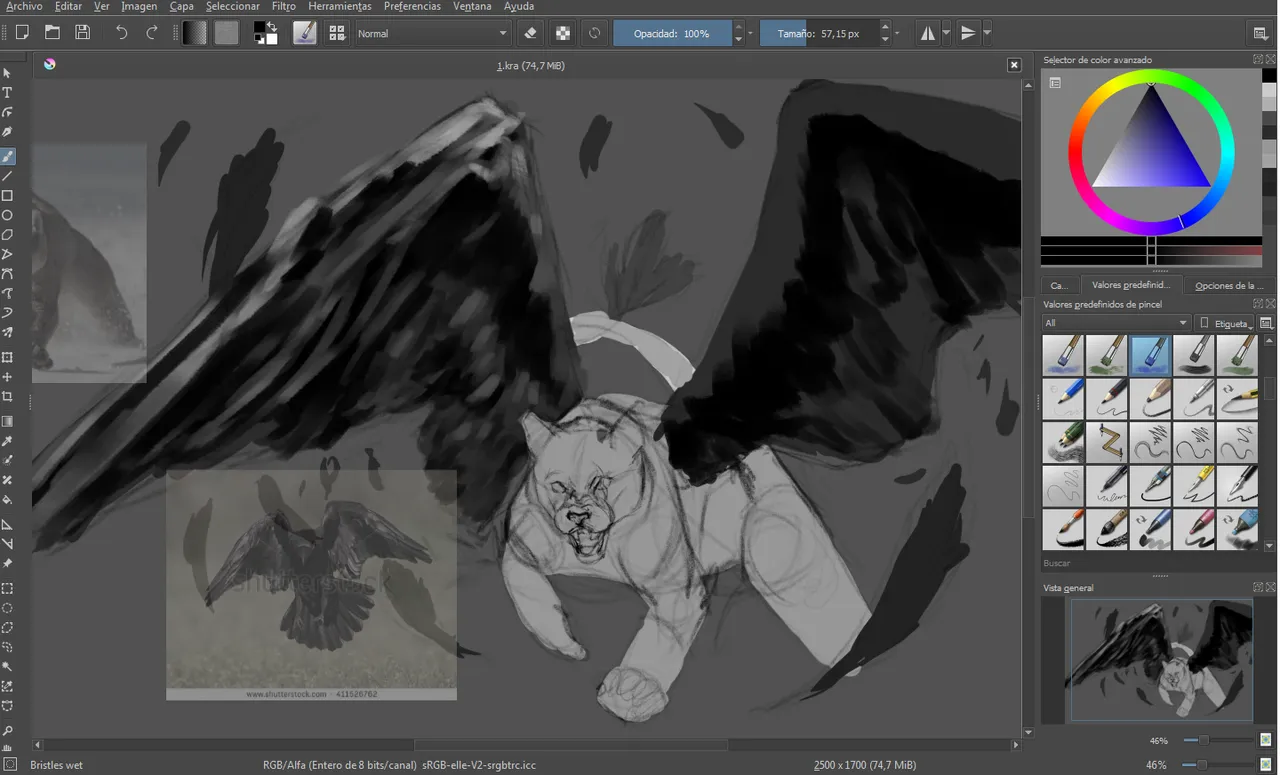Open the gradient fill chooser

coord(195,33)
